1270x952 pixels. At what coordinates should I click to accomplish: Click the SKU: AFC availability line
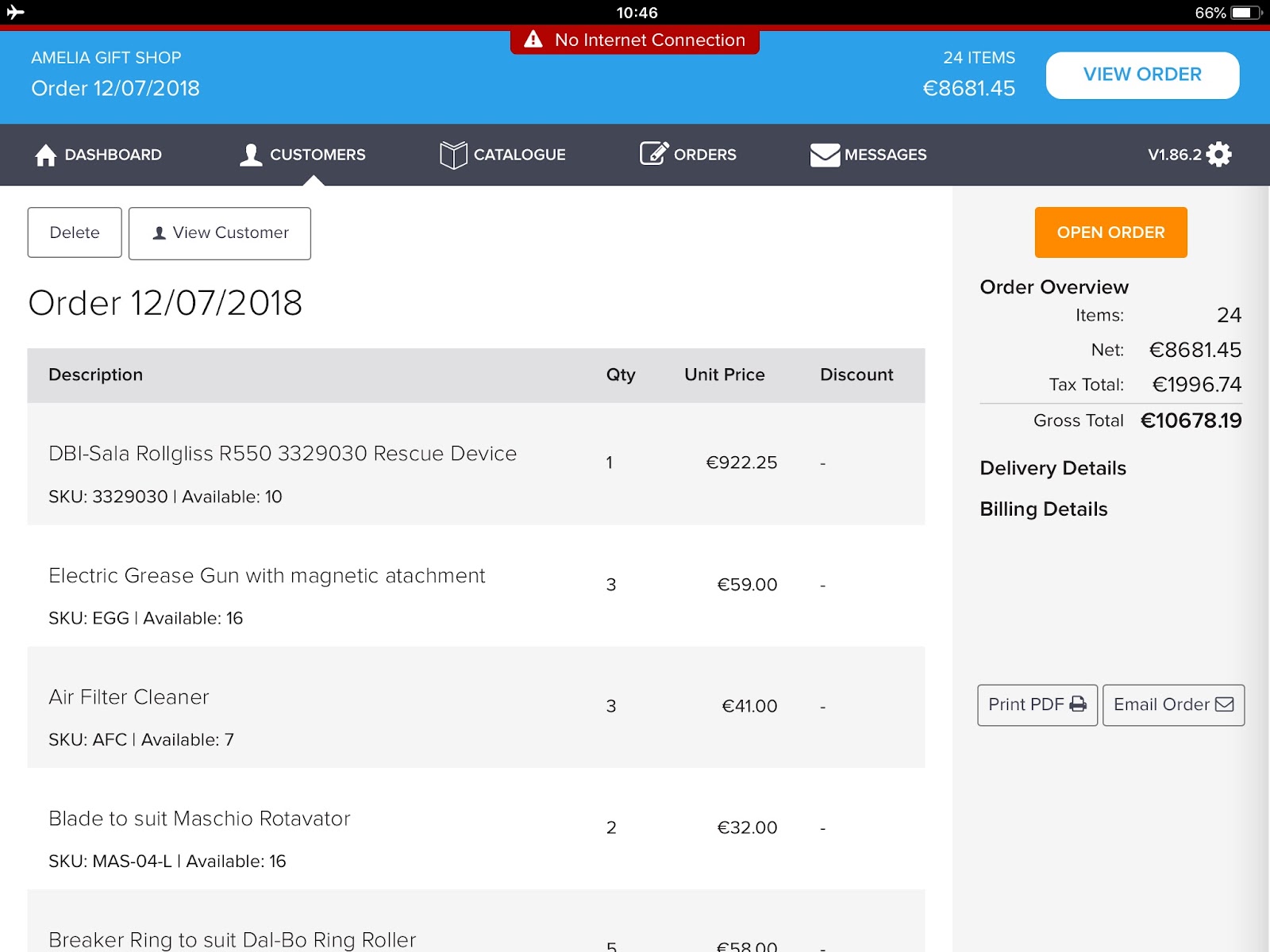[141, 739]
